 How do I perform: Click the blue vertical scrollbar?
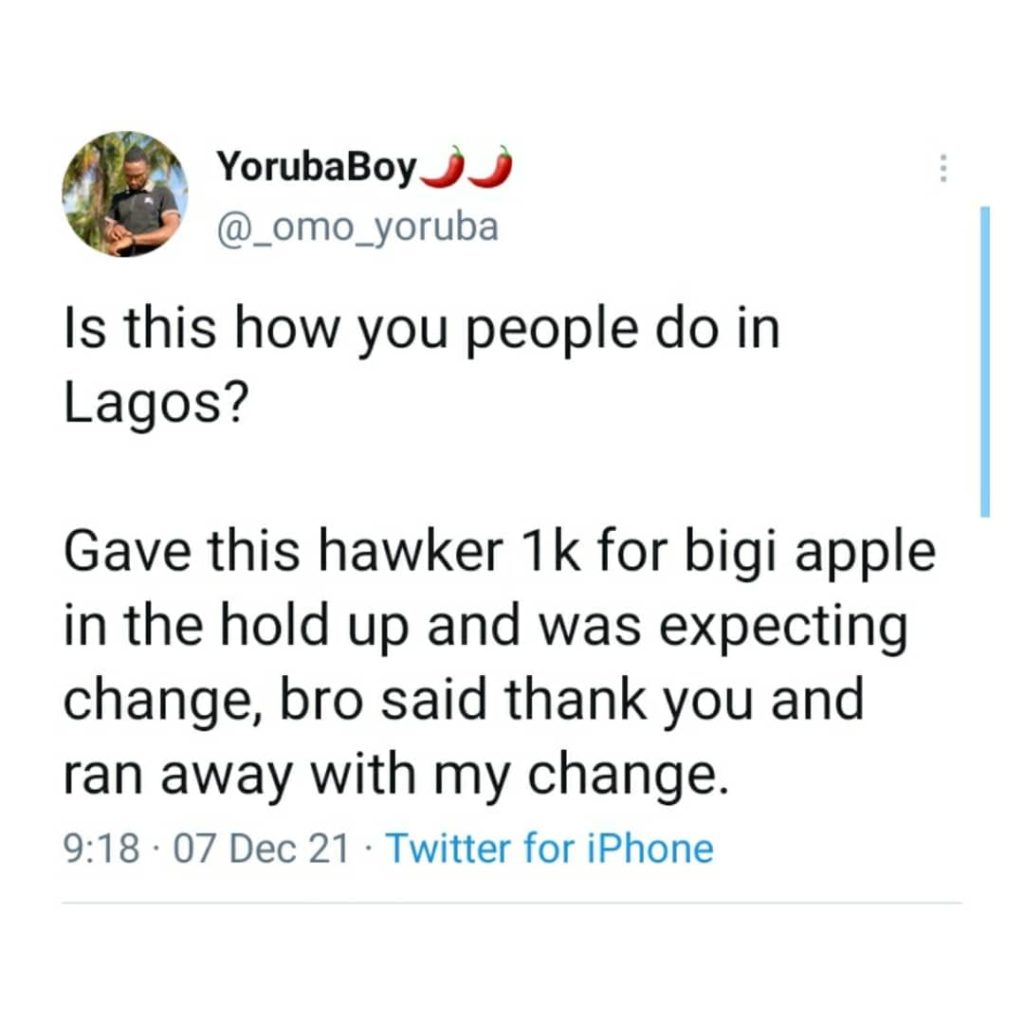[x=985, y=360]
